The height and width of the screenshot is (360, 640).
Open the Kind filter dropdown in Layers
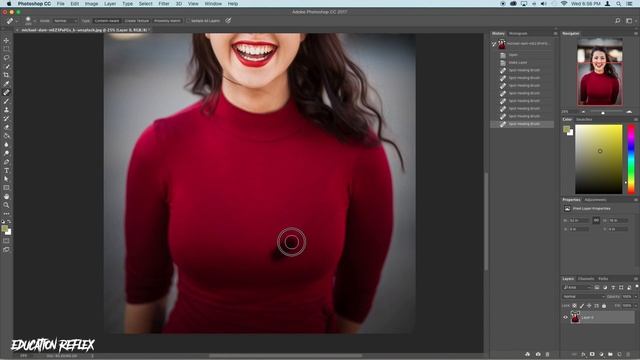point(577,287)
